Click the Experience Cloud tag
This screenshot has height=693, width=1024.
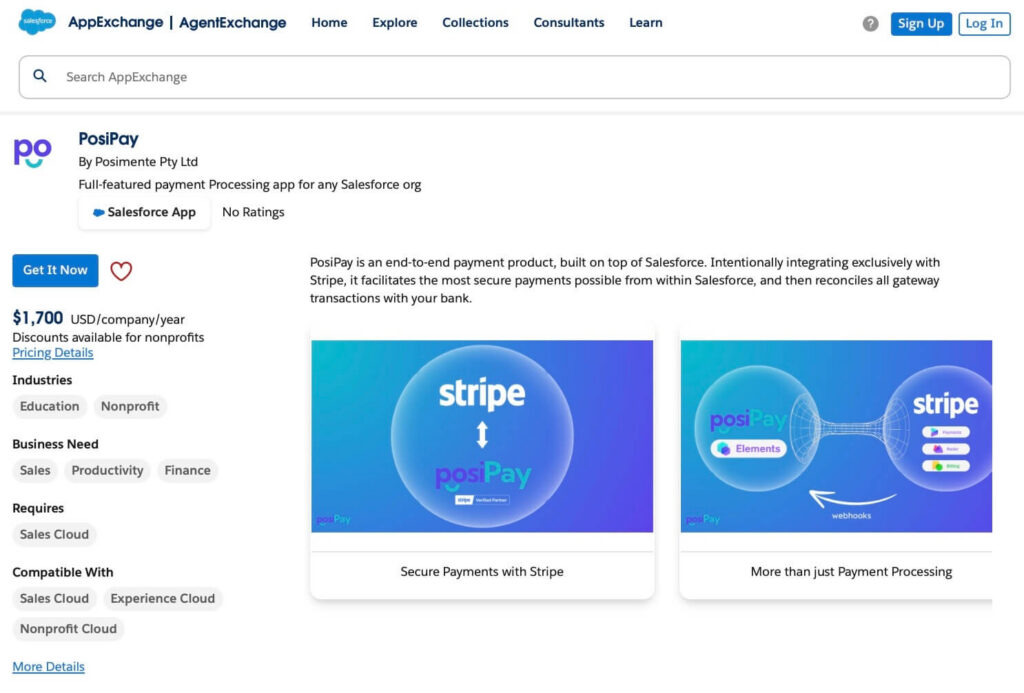tap(163, 598)
